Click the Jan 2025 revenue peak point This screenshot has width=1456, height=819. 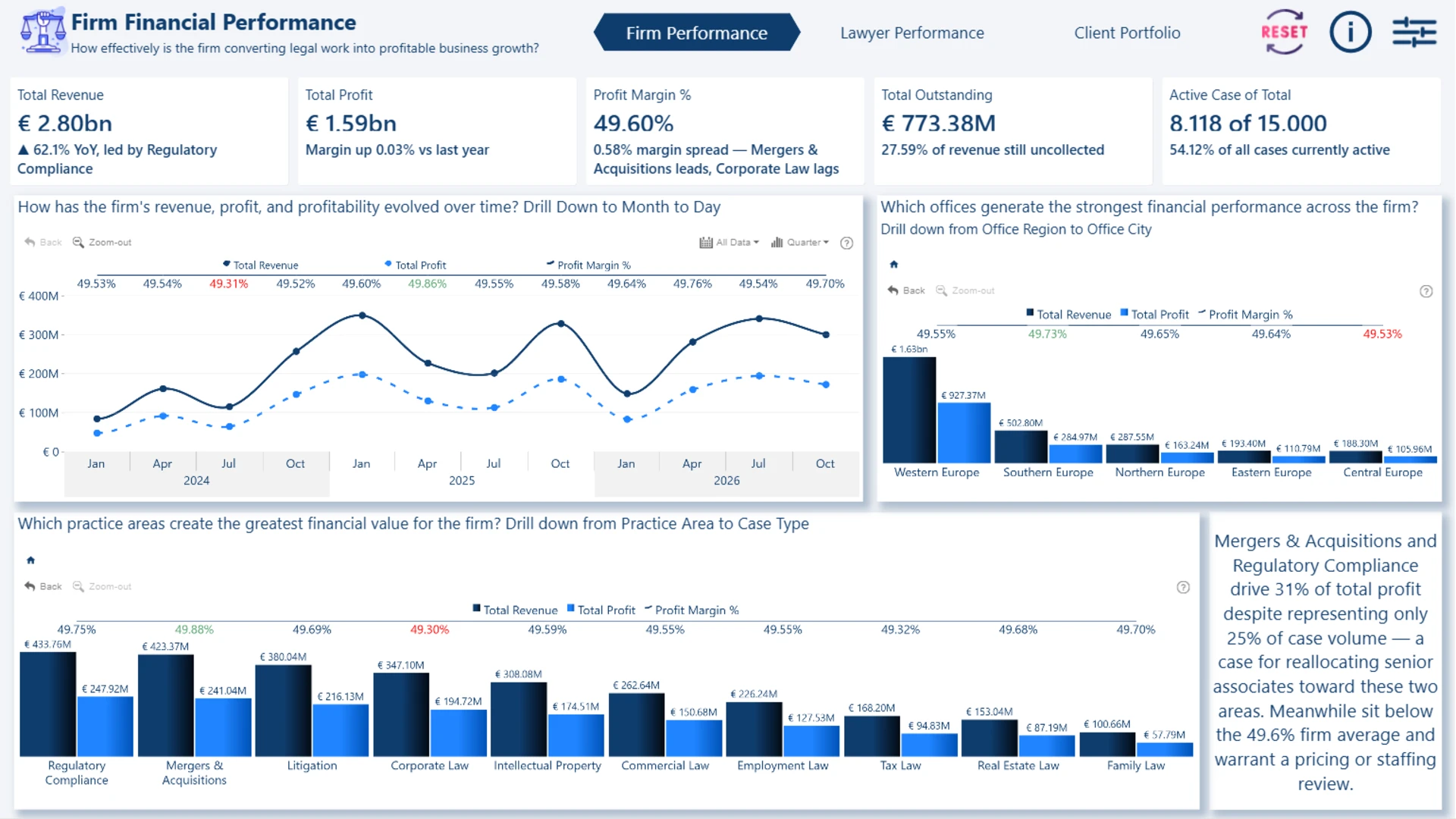pyautogui.click(x=362, y=315)
